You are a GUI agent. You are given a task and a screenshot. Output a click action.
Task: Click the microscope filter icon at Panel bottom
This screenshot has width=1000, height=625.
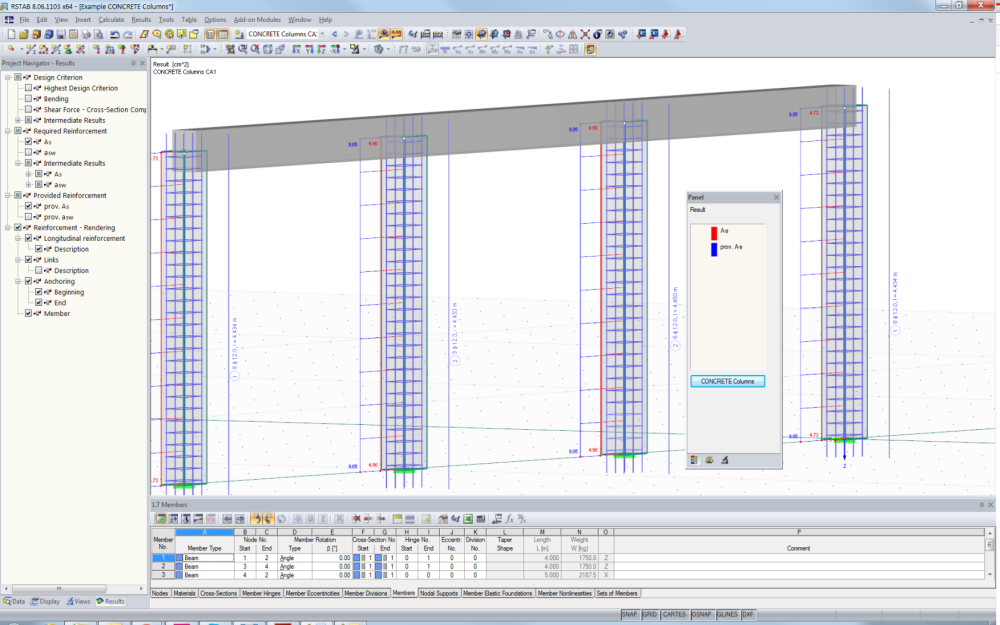coord(724,460)
